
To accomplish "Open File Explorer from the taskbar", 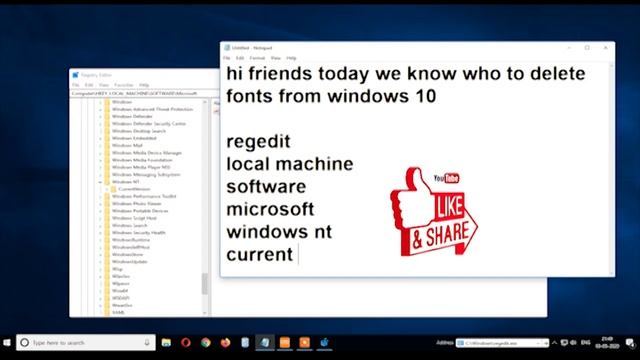I will pos(166,342).
